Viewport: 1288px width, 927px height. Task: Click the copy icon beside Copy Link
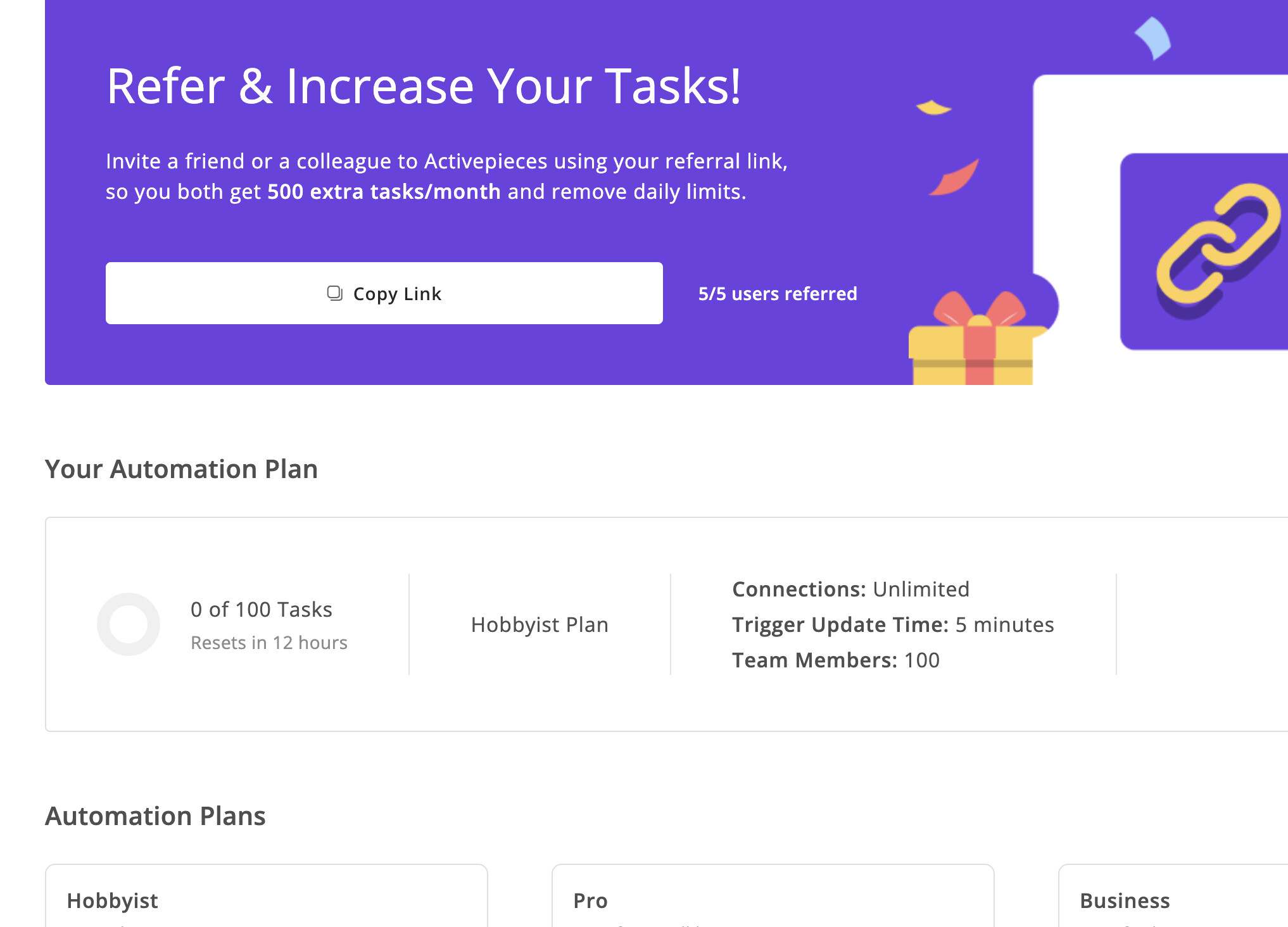tap(334, 293)
